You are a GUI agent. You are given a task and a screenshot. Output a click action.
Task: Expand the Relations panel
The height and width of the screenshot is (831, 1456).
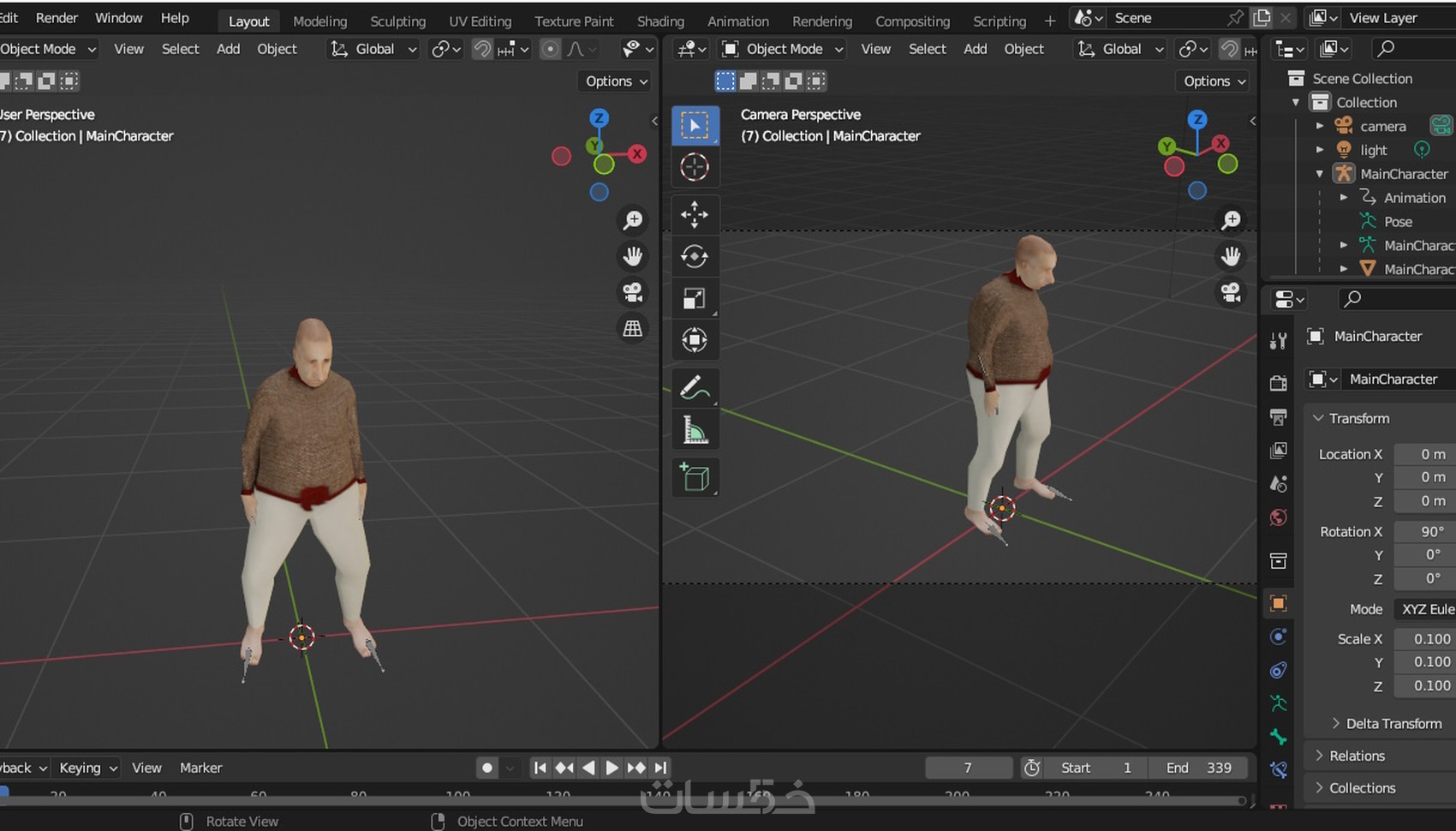1357,756
